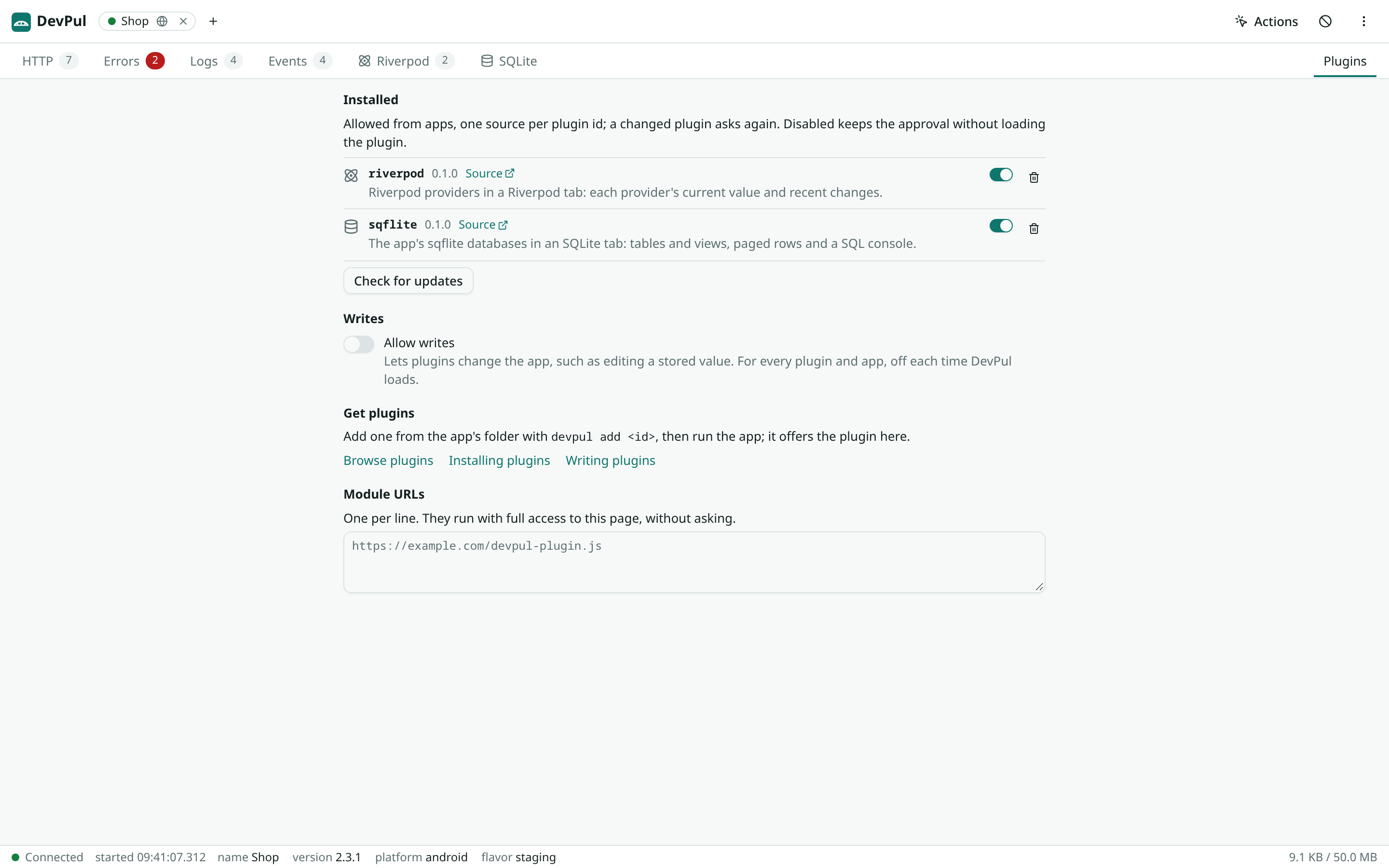Click Check for updates button

408,281
